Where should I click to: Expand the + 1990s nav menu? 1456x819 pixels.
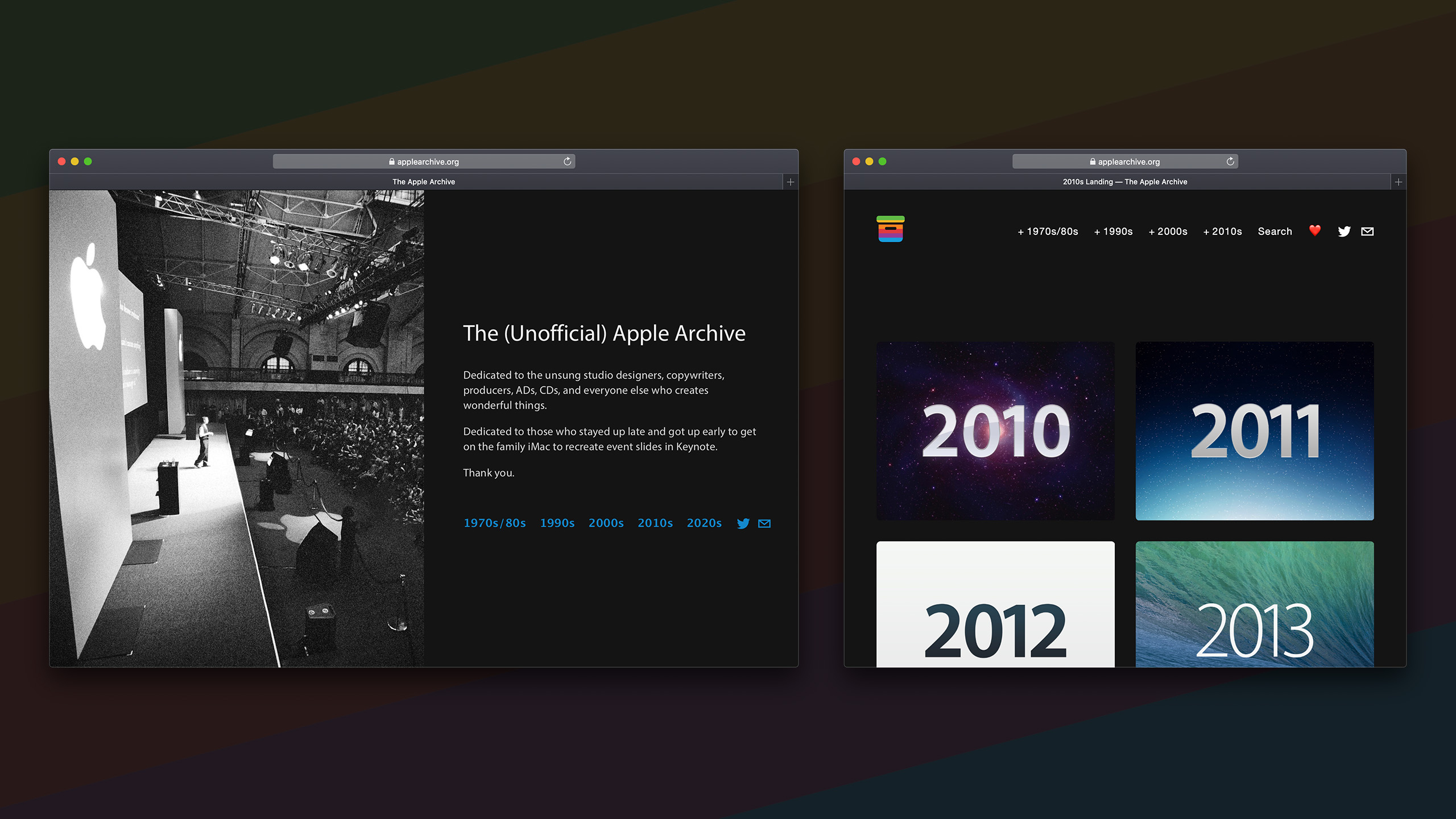[x=1113, y=231]
